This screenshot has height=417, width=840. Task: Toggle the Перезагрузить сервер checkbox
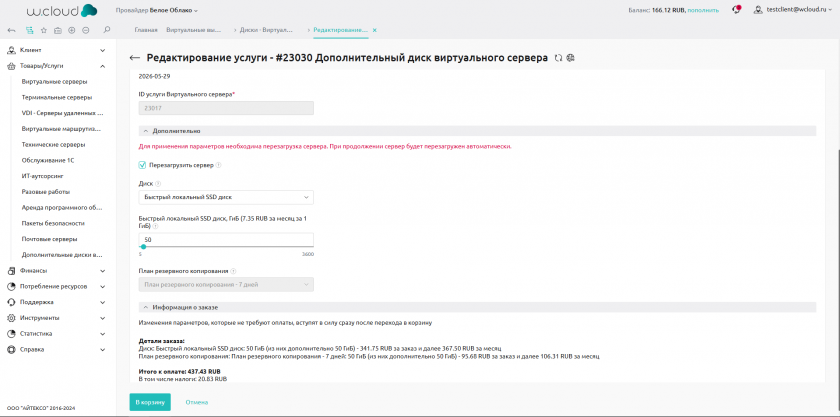pos(142,165)
